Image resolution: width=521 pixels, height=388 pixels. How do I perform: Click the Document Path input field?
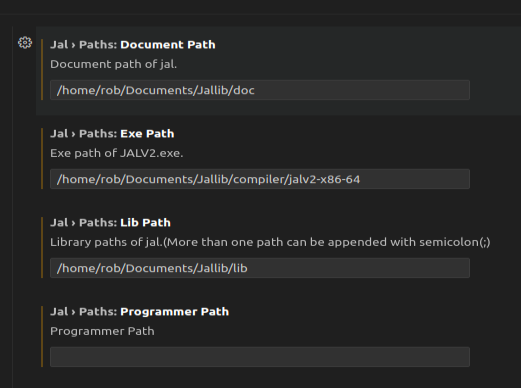260,90
